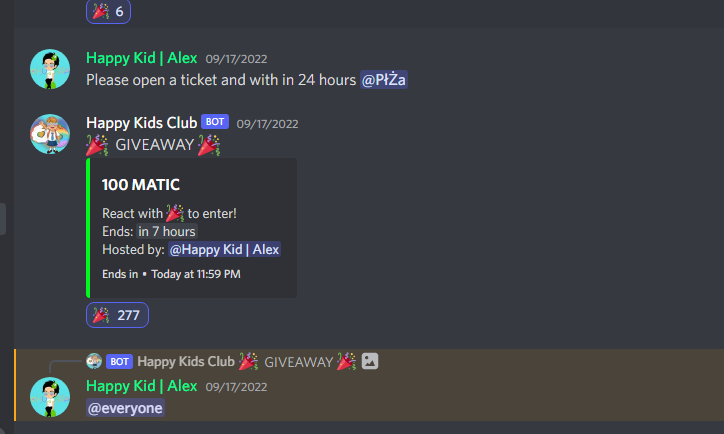Click party popper emoji after GIVEAWAY text
724x434 pixels.
209,145
